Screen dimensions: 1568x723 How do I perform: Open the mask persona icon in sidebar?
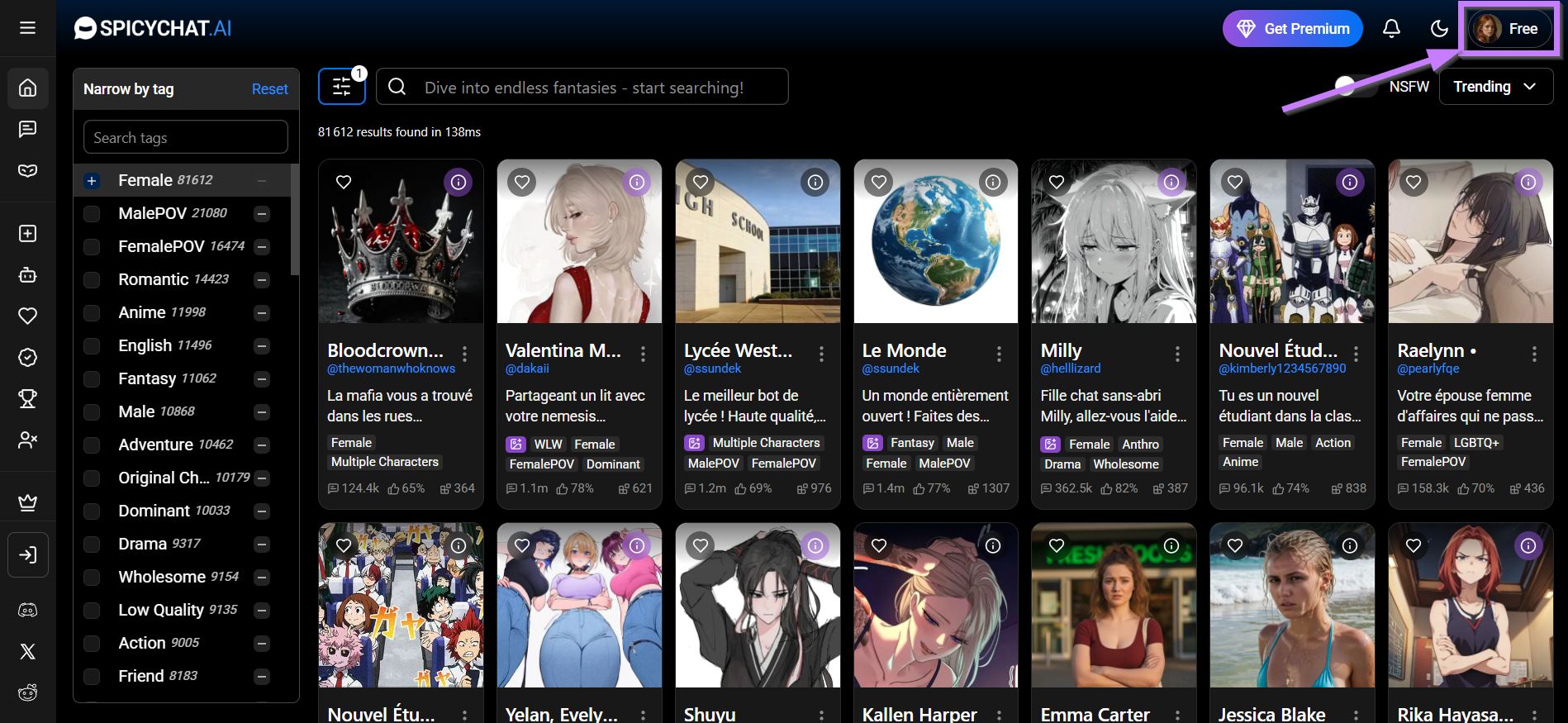(x=27, y=170)
